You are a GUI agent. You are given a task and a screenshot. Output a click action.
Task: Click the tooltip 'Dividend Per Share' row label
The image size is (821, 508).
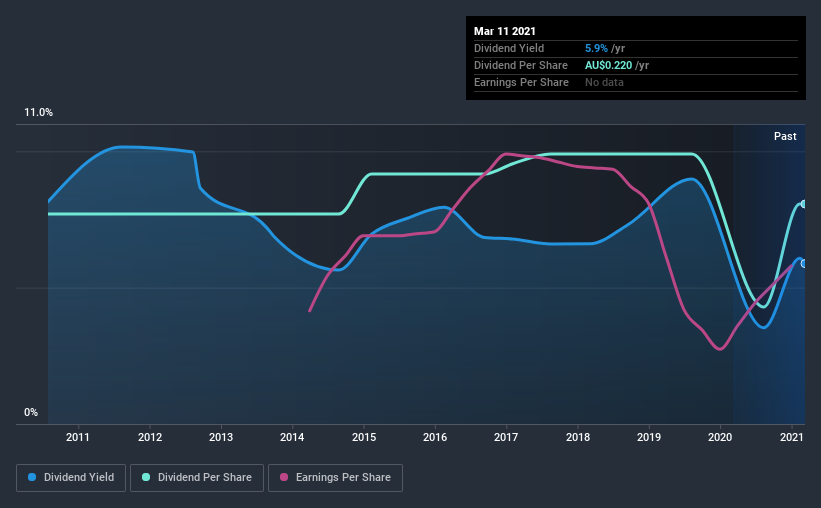pos(521,65)
